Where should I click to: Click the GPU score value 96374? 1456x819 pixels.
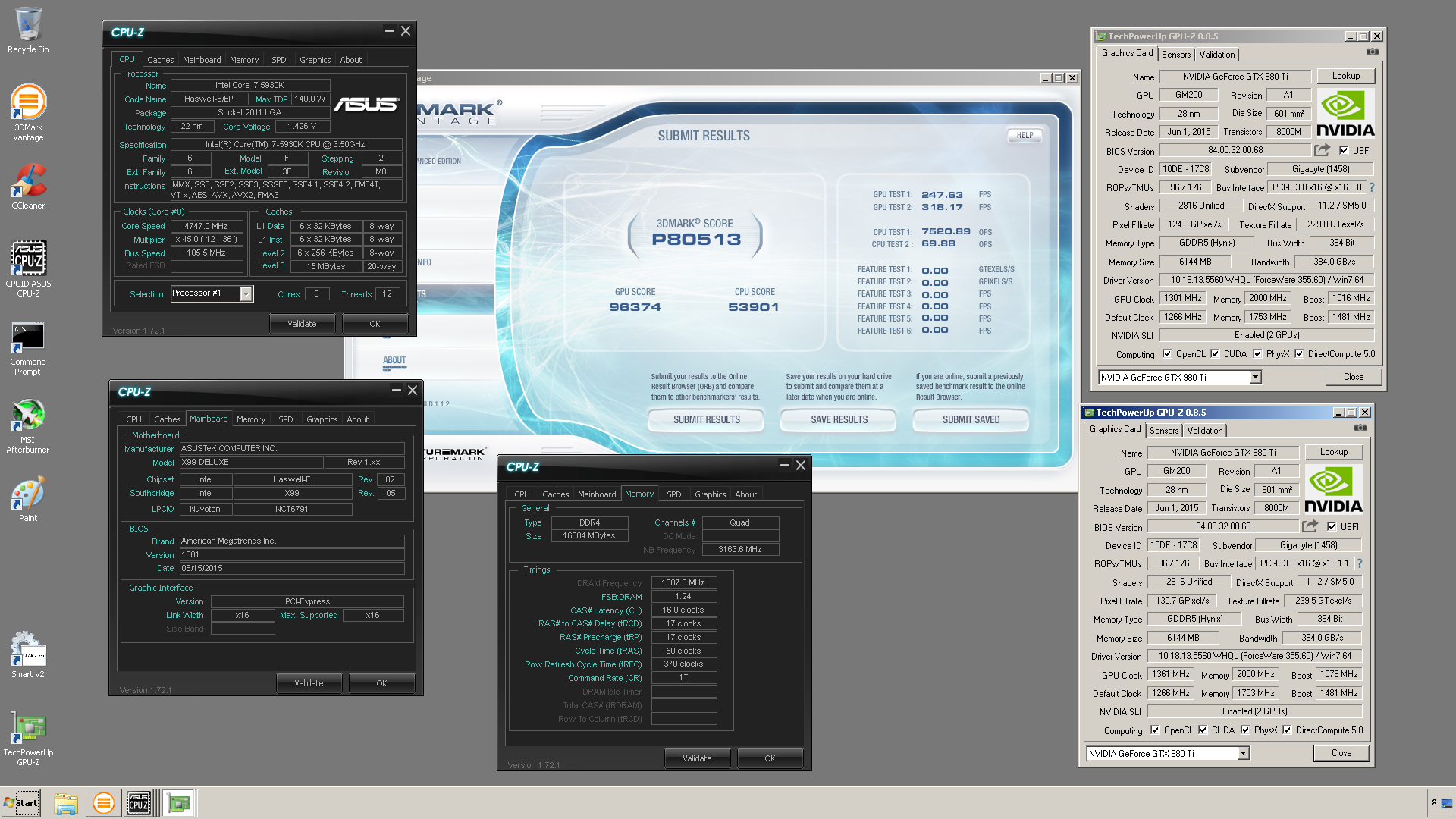tap(635, 307)
